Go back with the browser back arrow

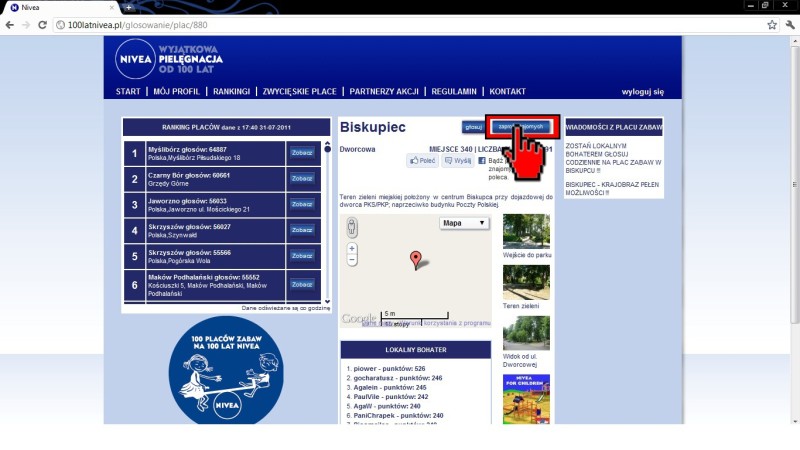pos(9,25)
